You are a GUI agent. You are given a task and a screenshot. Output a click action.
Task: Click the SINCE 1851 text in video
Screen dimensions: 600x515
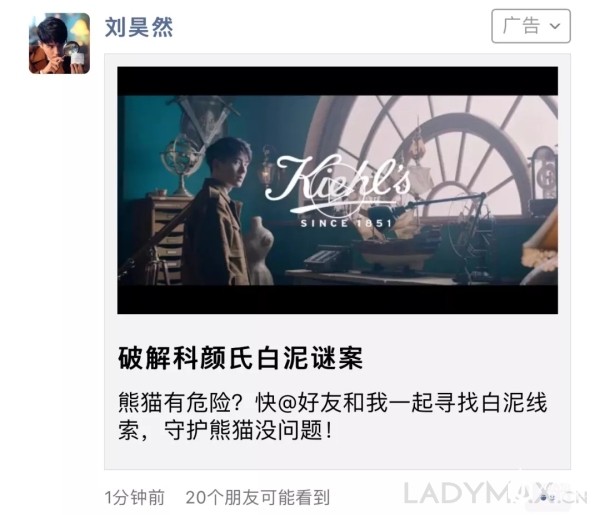coord(346,223)
